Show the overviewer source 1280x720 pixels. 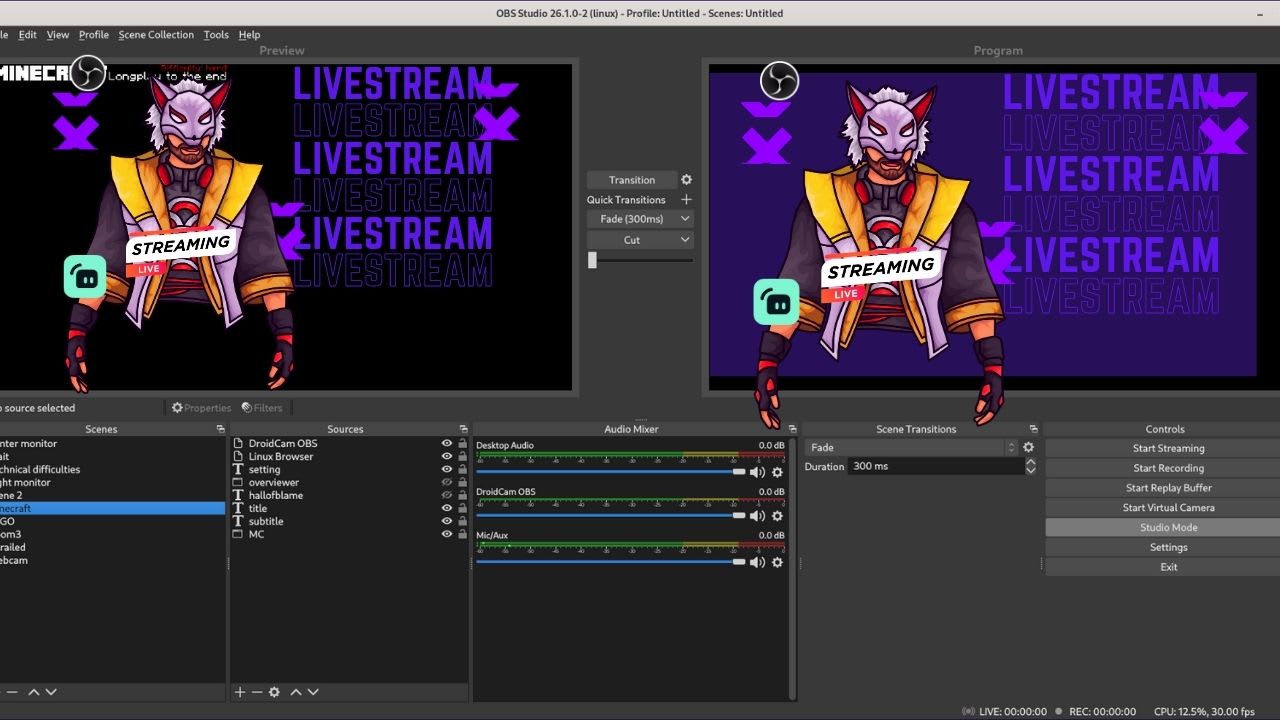point(447,483)
